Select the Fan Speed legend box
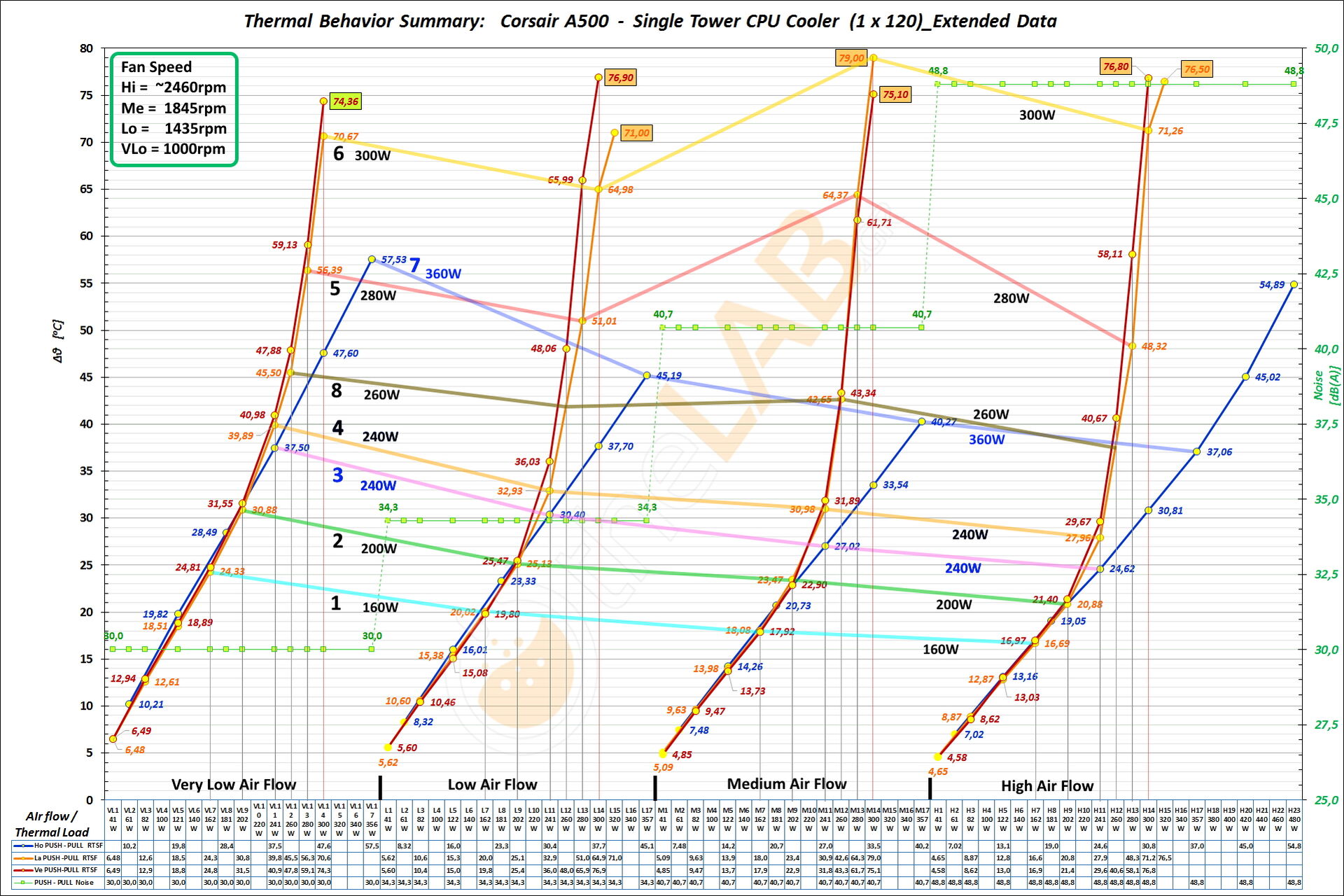This screenshot has width=1344, height=896. coord(174,109)
